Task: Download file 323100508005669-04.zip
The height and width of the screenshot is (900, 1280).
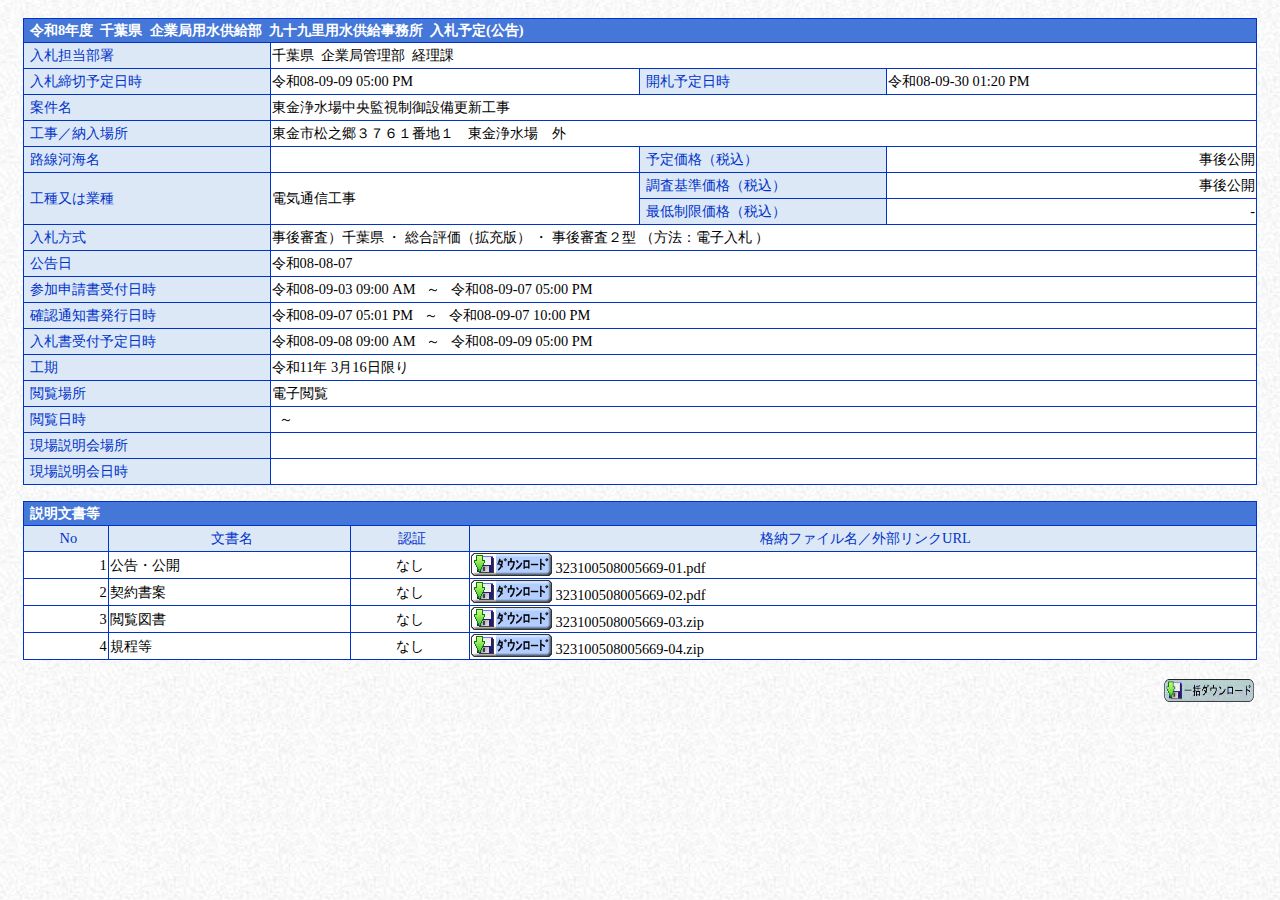Action: [511, 645]
